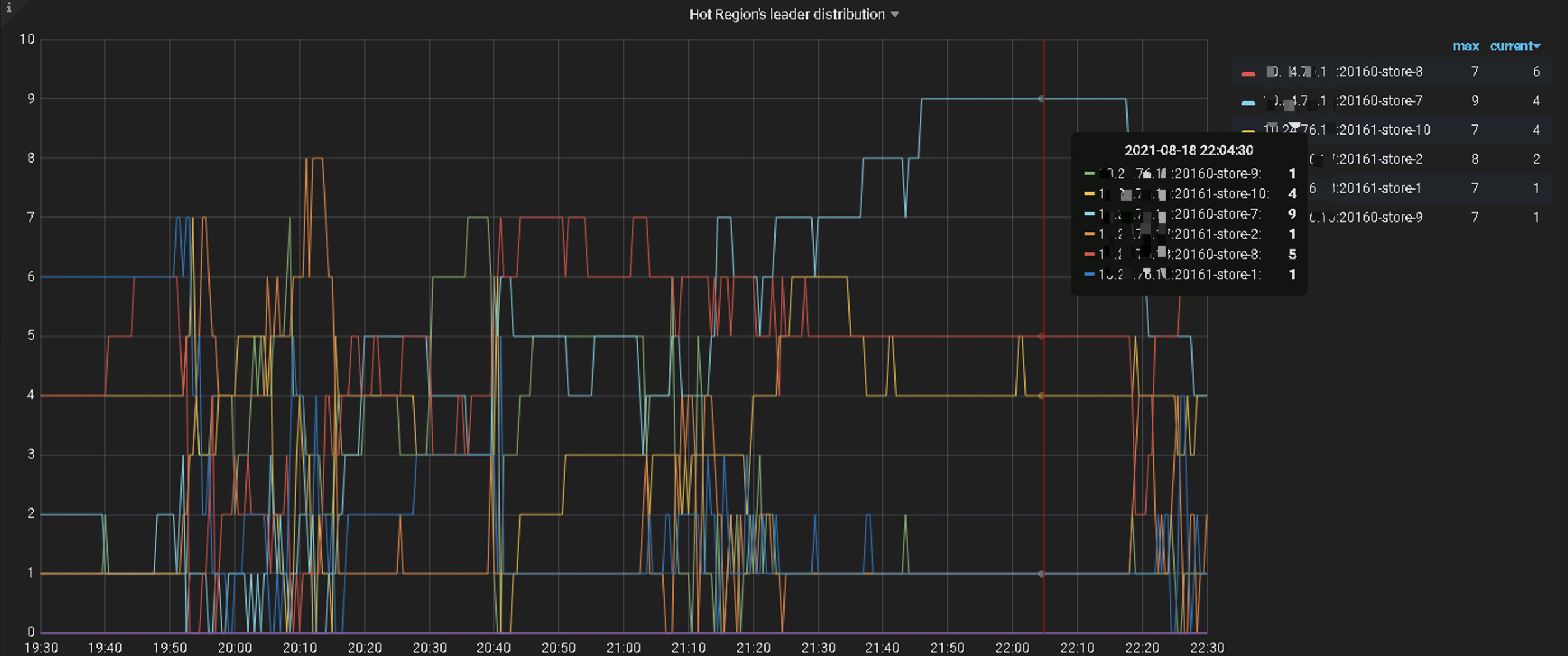Open the Hot Region's leader distribution panel menu

coord(786,14)
